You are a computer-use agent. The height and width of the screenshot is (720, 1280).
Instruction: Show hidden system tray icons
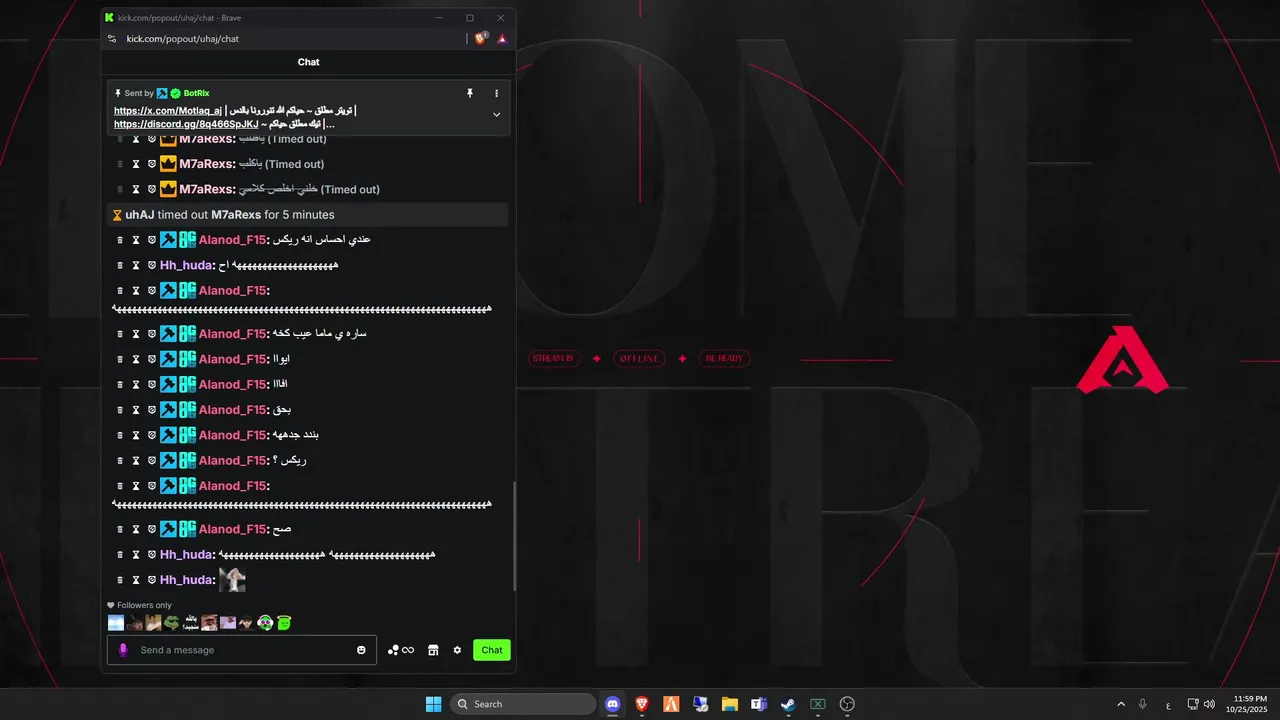point(1121,704)
